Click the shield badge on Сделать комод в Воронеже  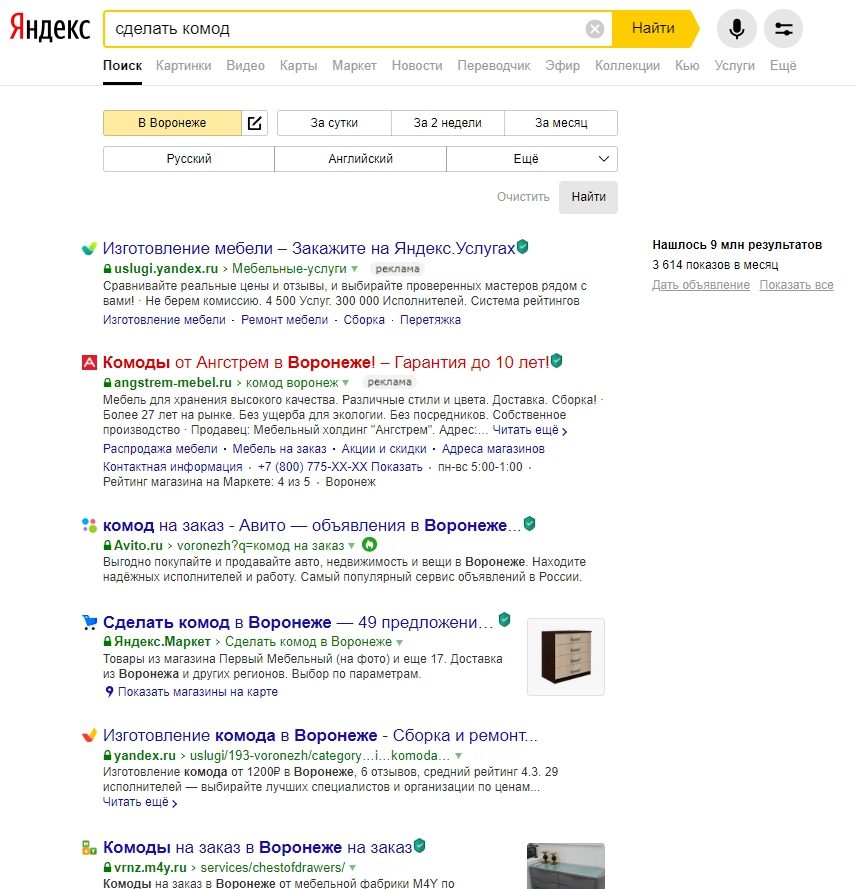[x=505, y=620]
